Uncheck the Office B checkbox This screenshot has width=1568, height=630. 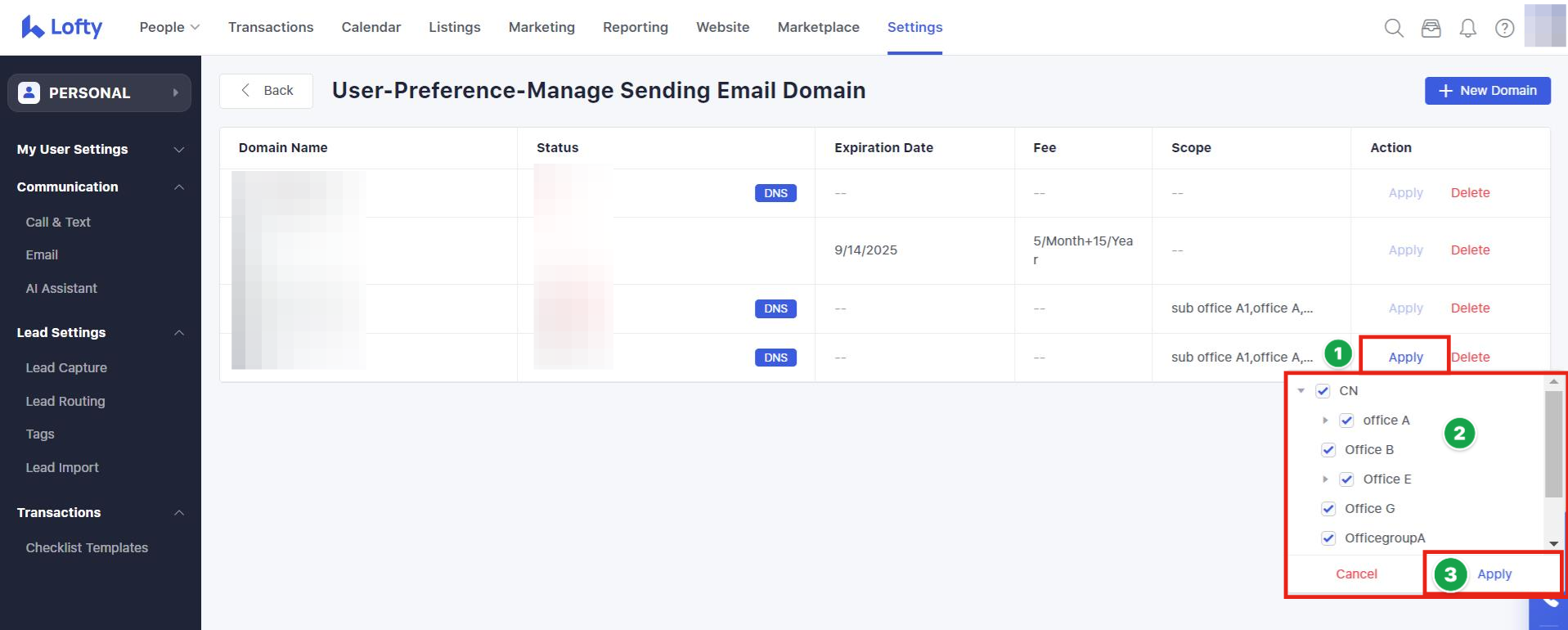[1328, 450]
